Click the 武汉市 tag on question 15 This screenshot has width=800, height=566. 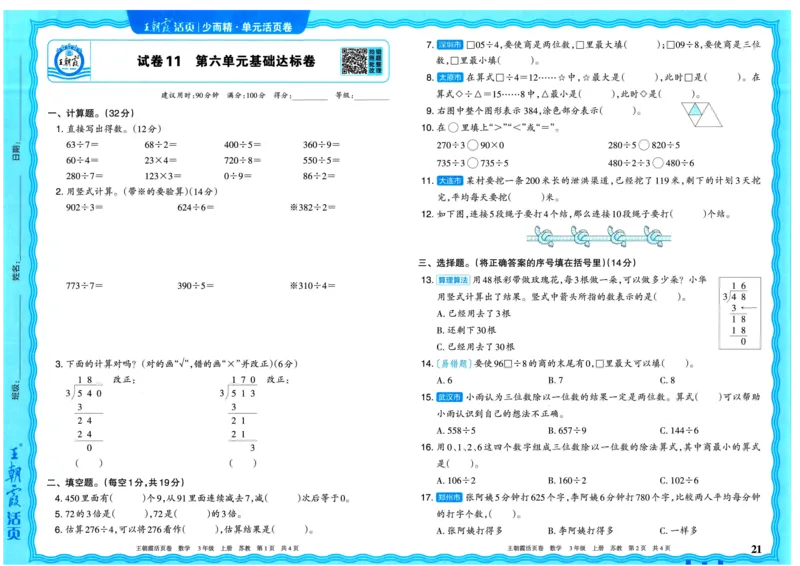point(450,397)
